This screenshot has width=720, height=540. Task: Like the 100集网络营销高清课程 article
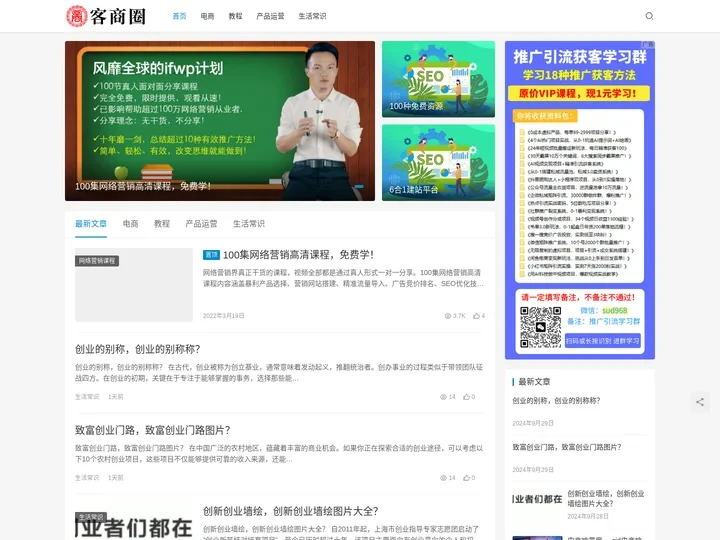pyautogui.click(x=476, y=316)
